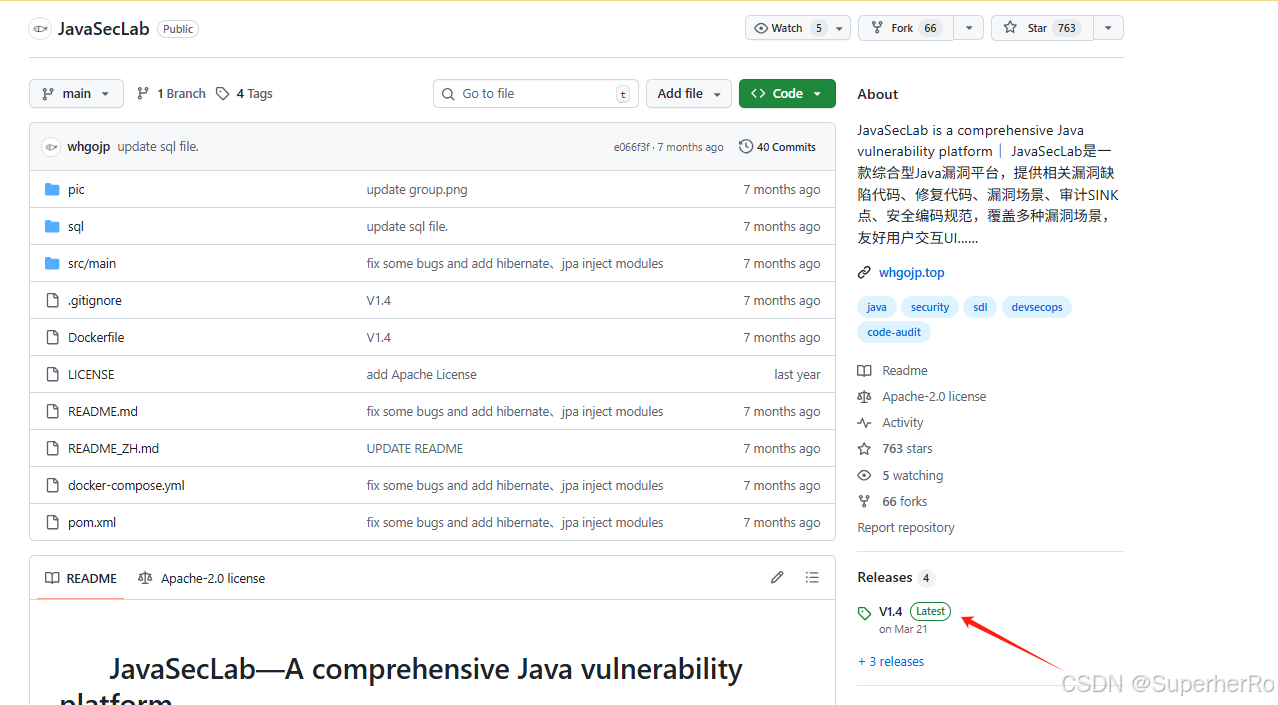The width and height of the screenshot is (1278, 705).
Task: Click the LICENSE file icon
Action: click(53, 374)
